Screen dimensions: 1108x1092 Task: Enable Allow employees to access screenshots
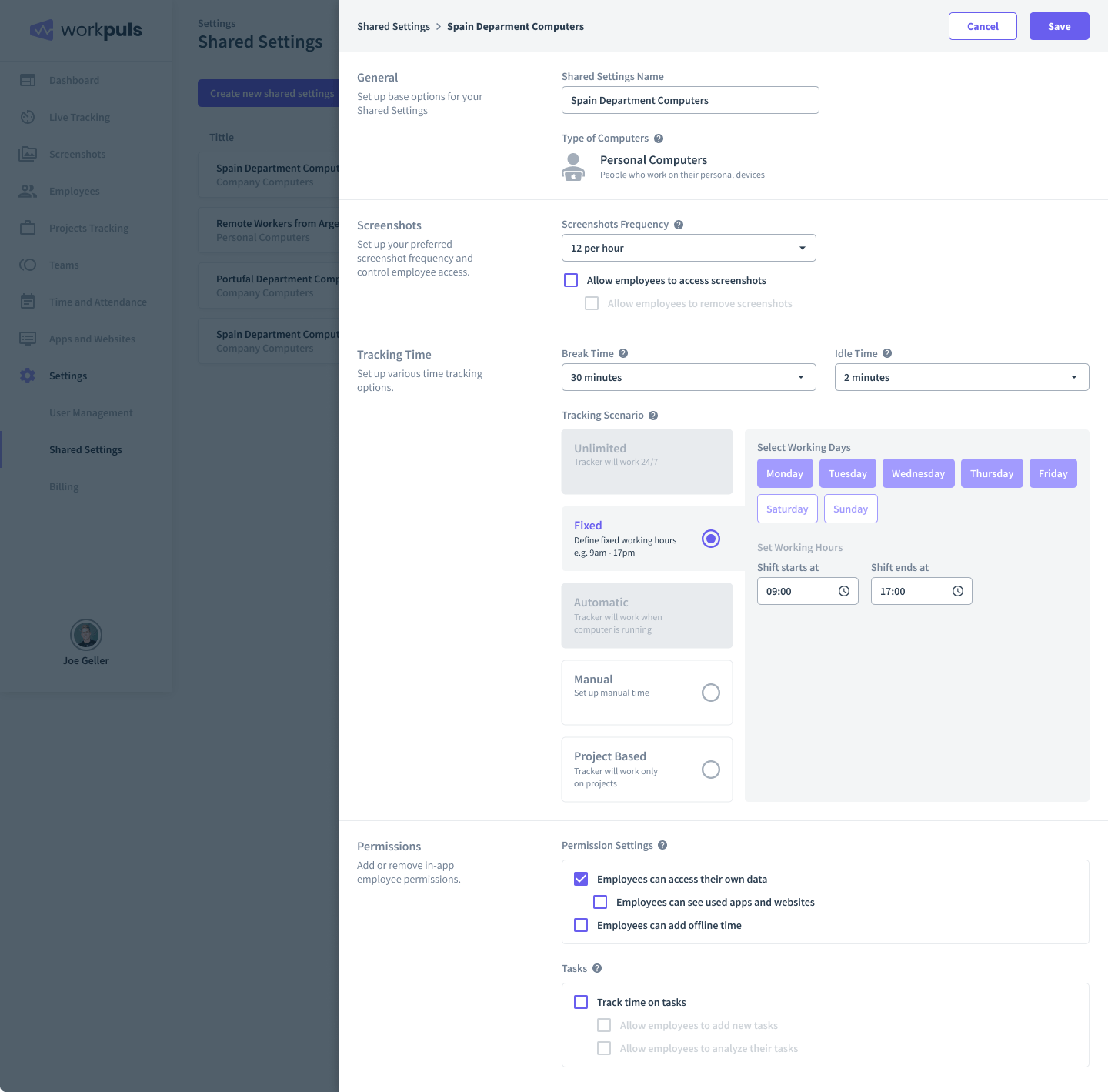click(x=570, y=280)
